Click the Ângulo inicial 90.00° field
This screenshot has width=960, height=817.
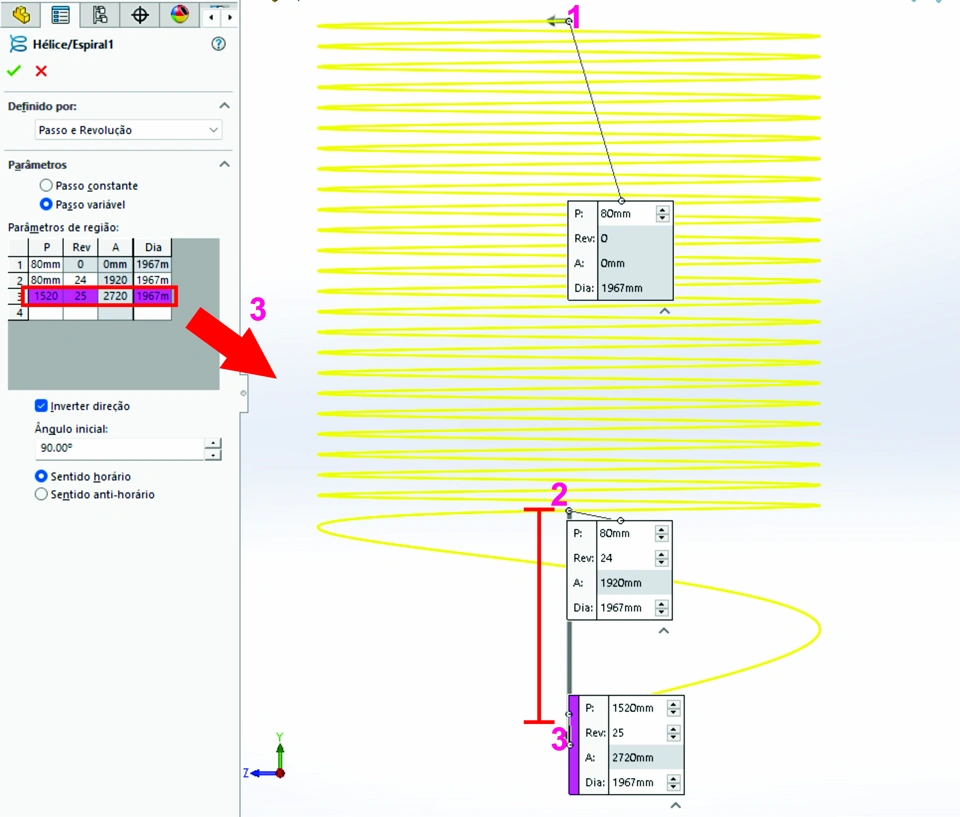click(119, 448)
